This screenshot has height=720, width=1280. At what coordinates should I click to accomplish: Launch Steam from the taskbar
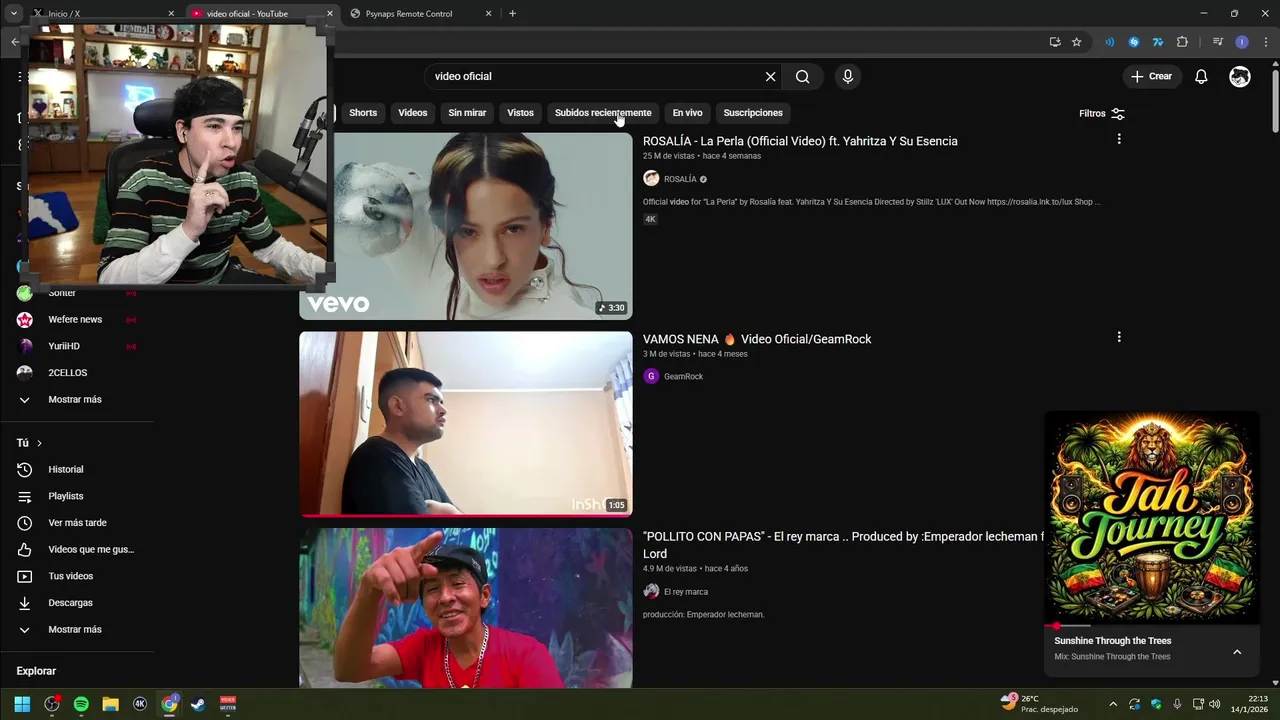[x=199, y=704]
